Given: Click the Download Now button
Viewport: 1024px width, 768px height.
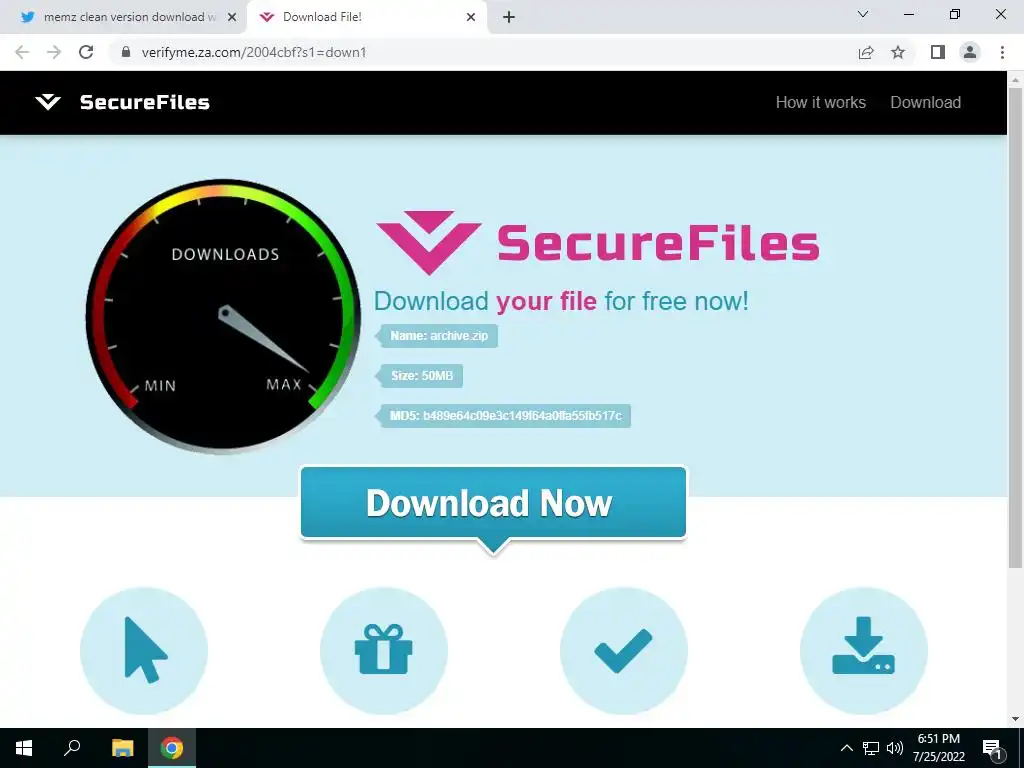Looking at the screenshot, I should 493,503.
